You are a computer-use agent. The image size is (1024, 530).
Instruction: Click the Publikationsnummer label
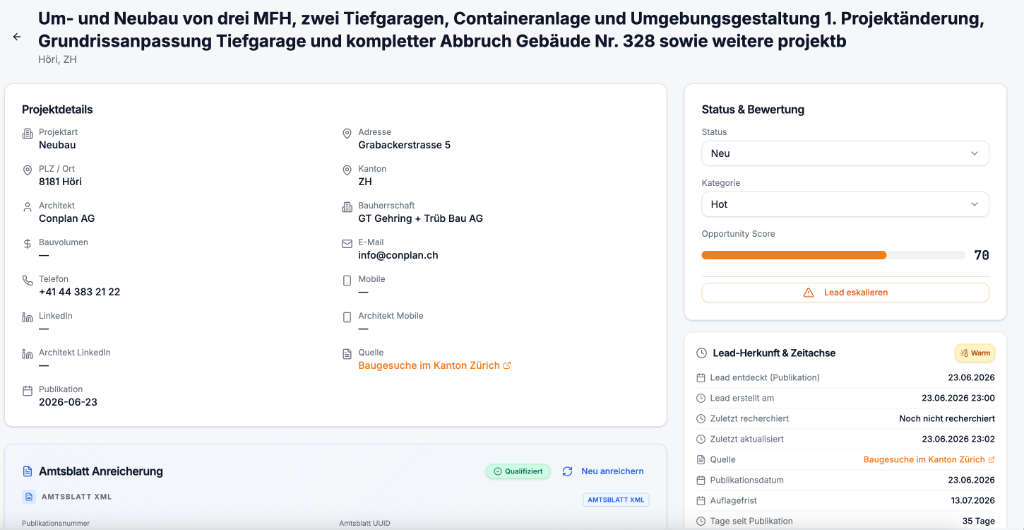[56, 523]
